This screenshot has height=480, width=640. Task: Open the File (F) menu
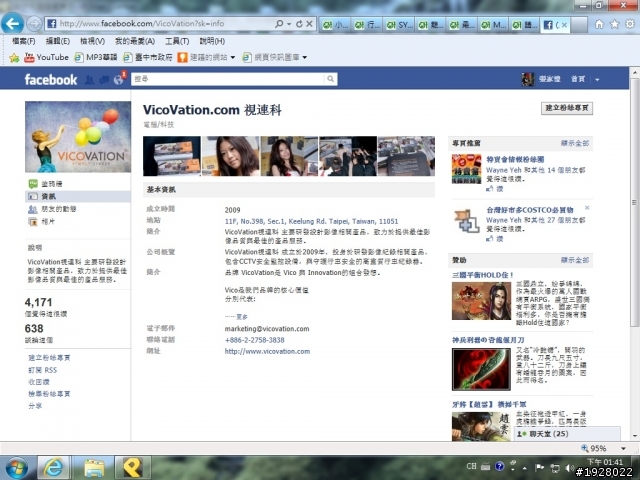click(x=23, y=41)
